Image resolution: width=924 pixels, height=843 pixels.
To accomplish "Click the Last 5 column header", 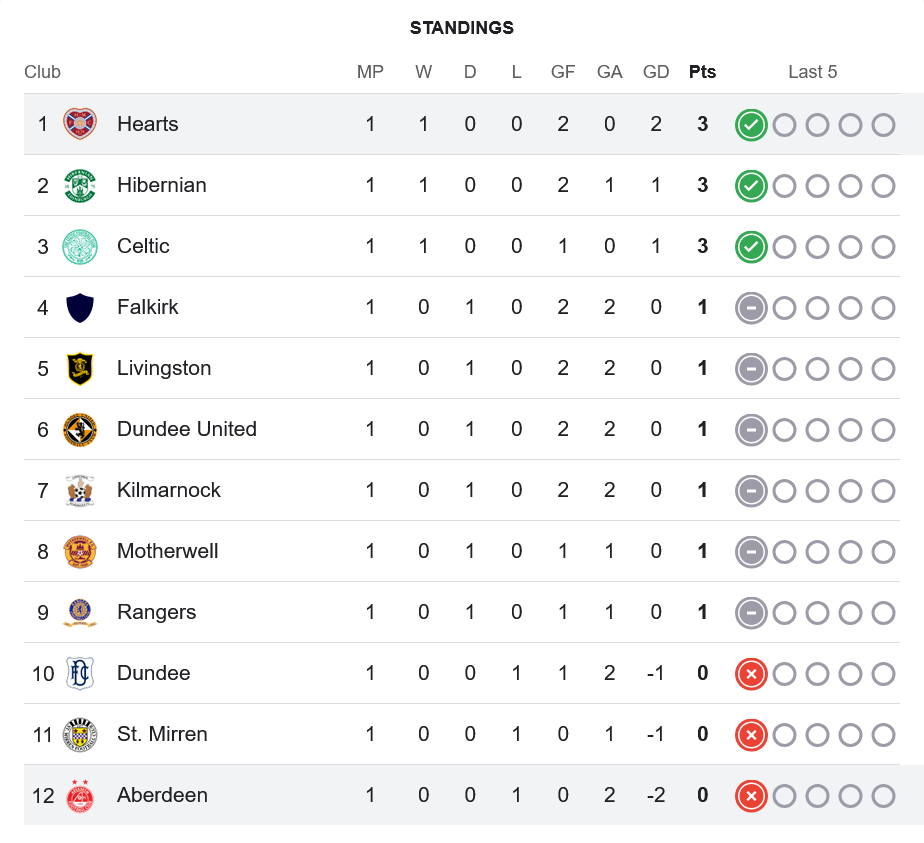I will (812, 72).
